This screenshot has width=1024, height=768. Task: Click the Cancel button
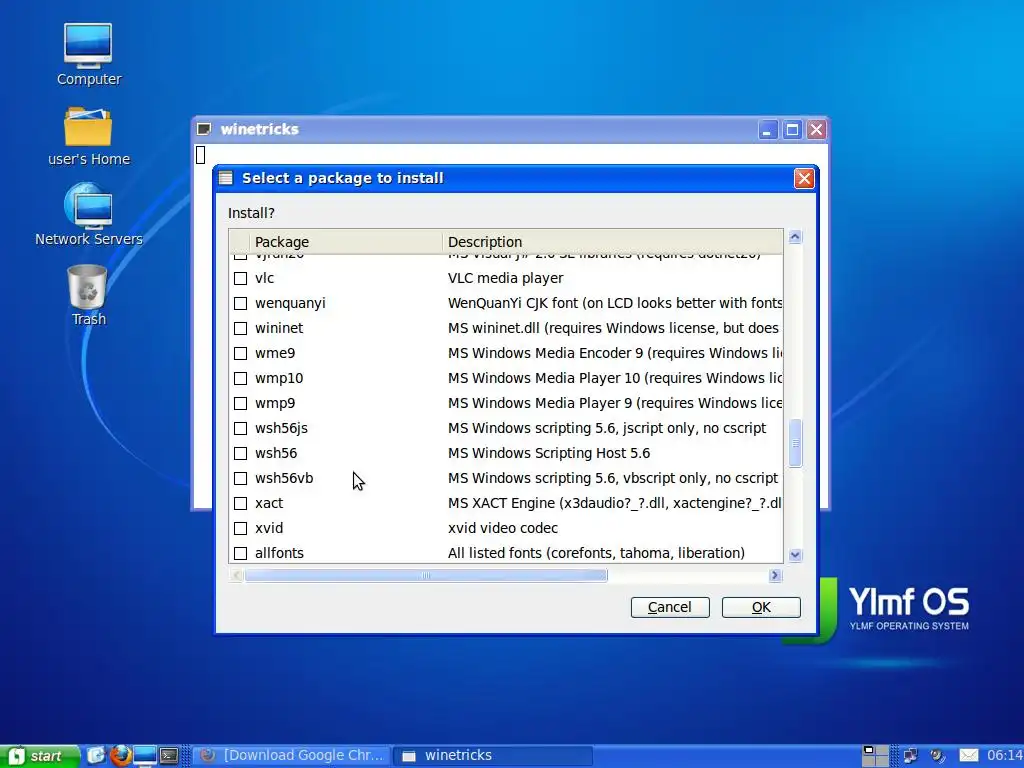670,607
